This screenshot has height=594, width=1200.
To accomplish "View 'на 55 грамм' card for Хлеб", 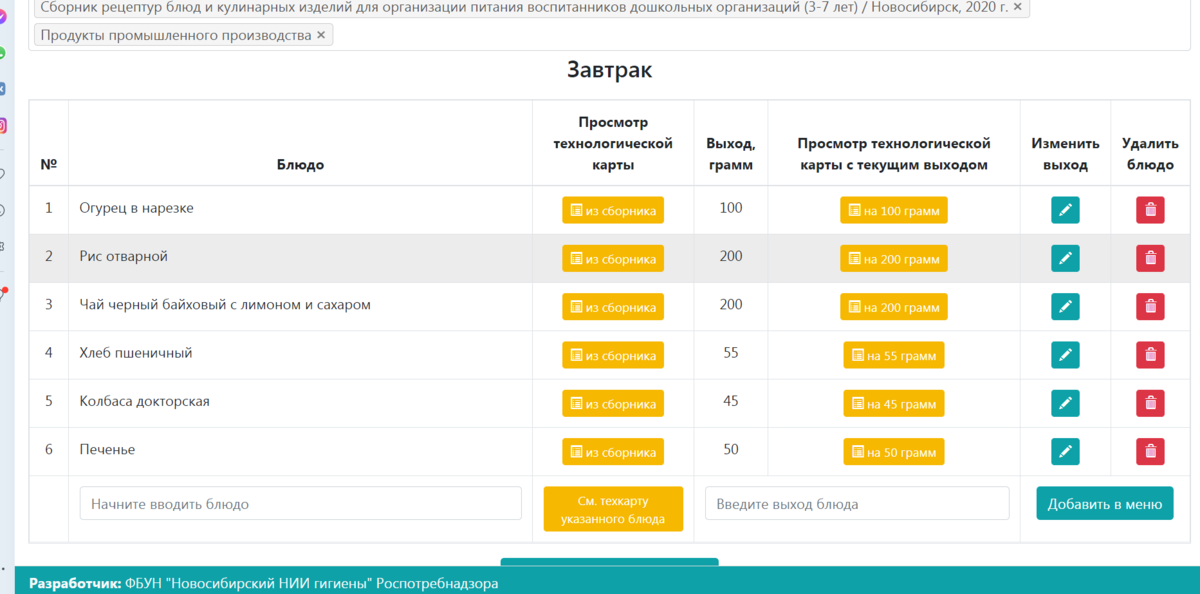I will [x=894, y=355].
